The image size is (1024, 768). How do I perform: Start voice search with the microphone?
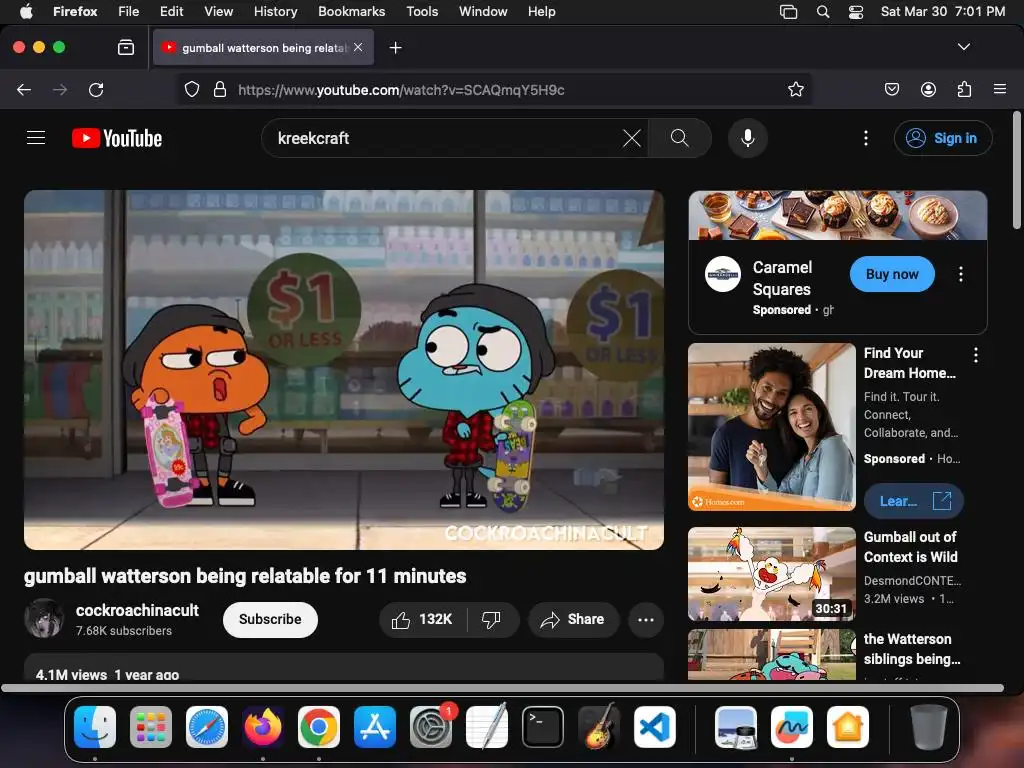pyautogui.click(x=748, y=138)
